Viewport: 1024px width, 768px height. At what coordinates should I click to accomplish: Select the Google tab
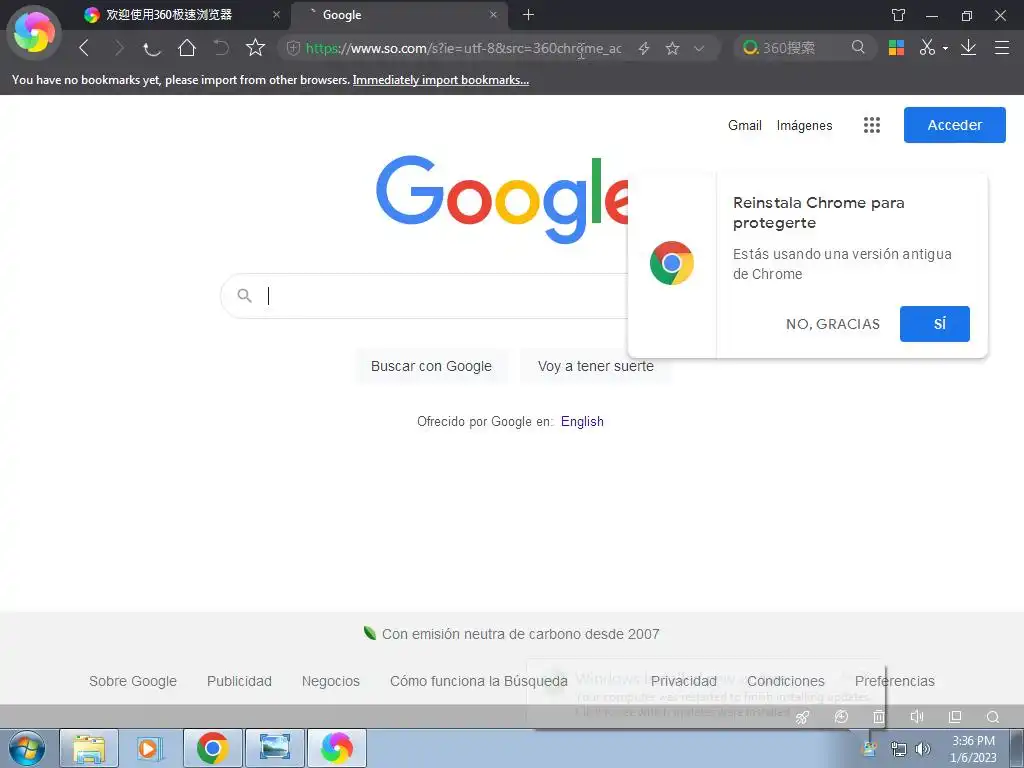point(398,15)
